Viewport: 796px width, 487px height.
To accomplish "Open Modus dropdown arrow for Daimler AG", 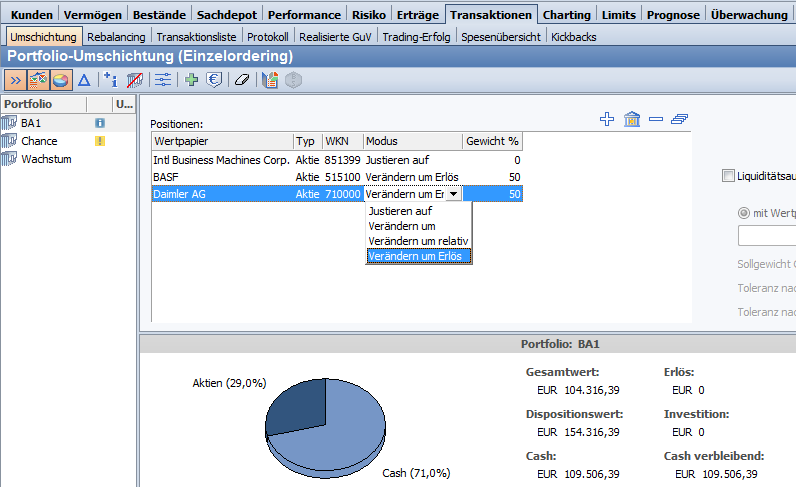I will (454, 194).
